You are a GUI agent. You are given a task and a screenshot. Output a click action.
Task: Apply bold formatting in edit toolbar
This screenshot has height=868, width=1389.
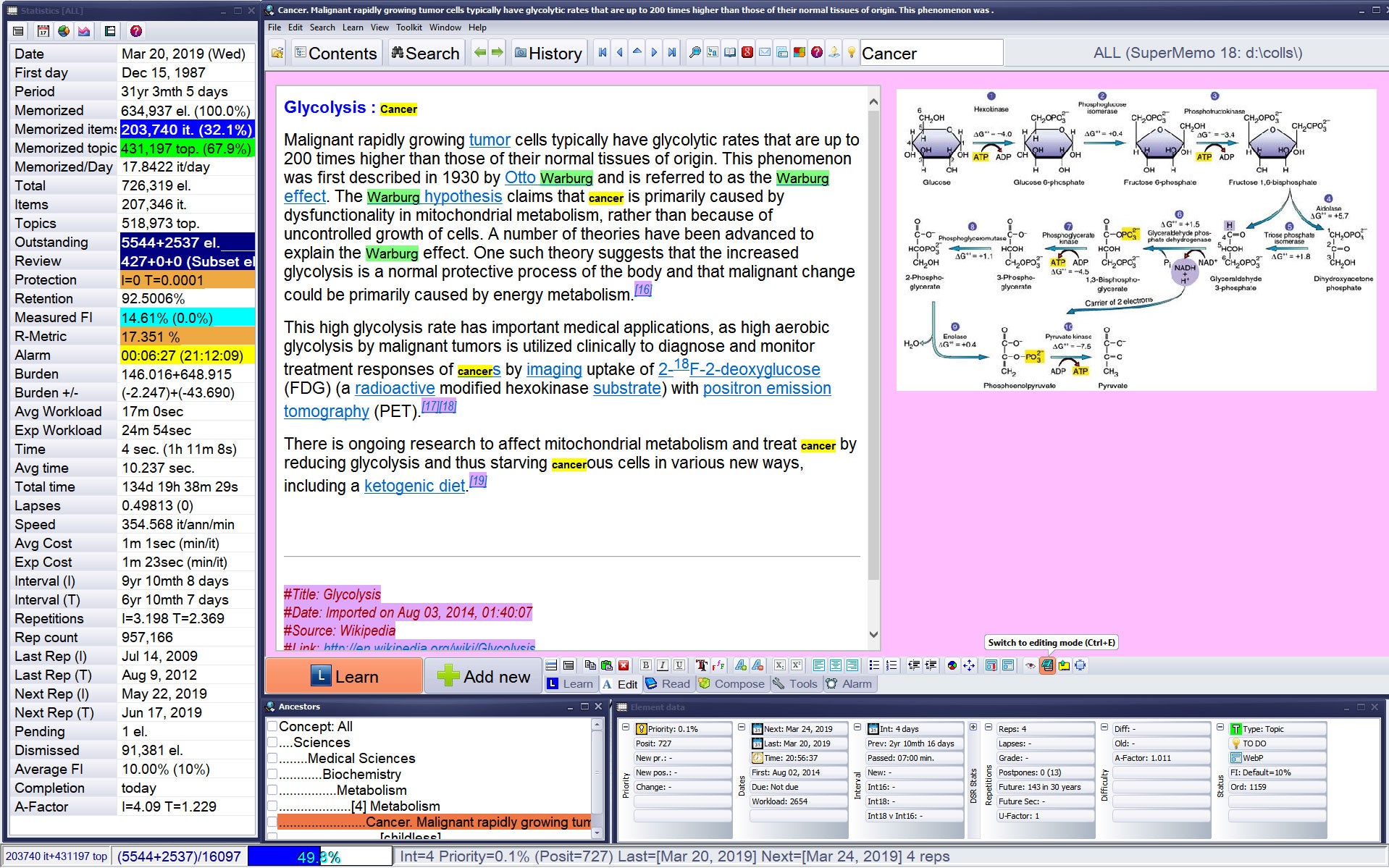click(x=645, y=665)
